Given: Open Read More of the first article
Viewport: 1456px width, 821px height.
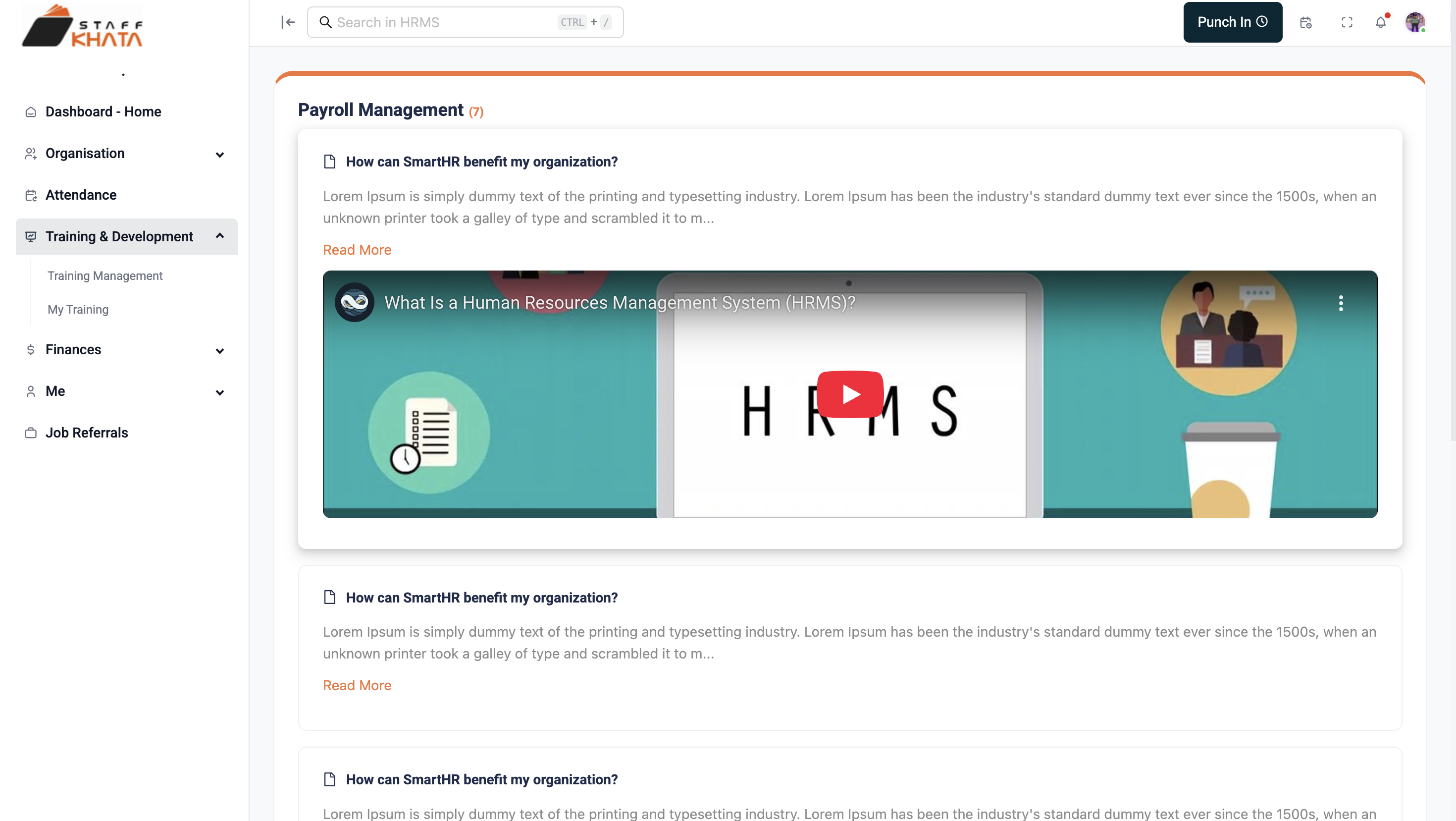Looking at the screenshot, I should [357, 249].
